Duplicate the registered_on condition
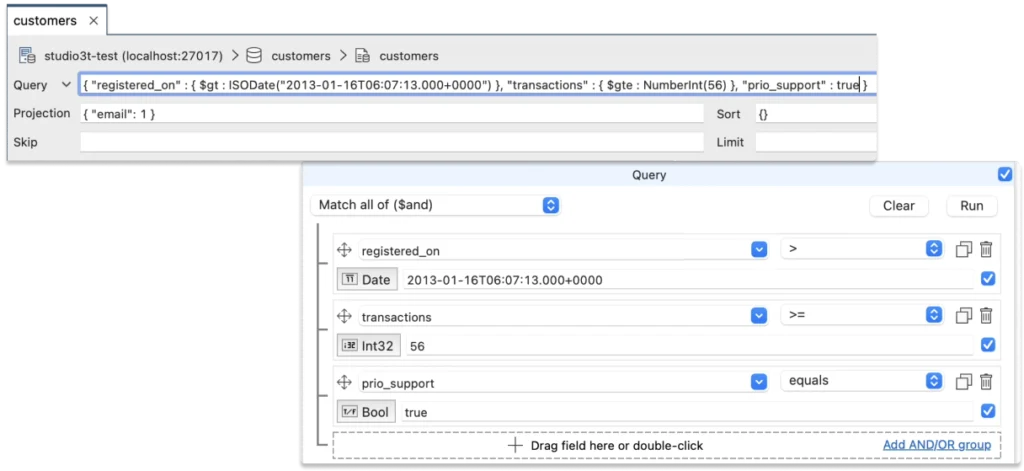1024x471 pixels. click(x=964, y=250)
